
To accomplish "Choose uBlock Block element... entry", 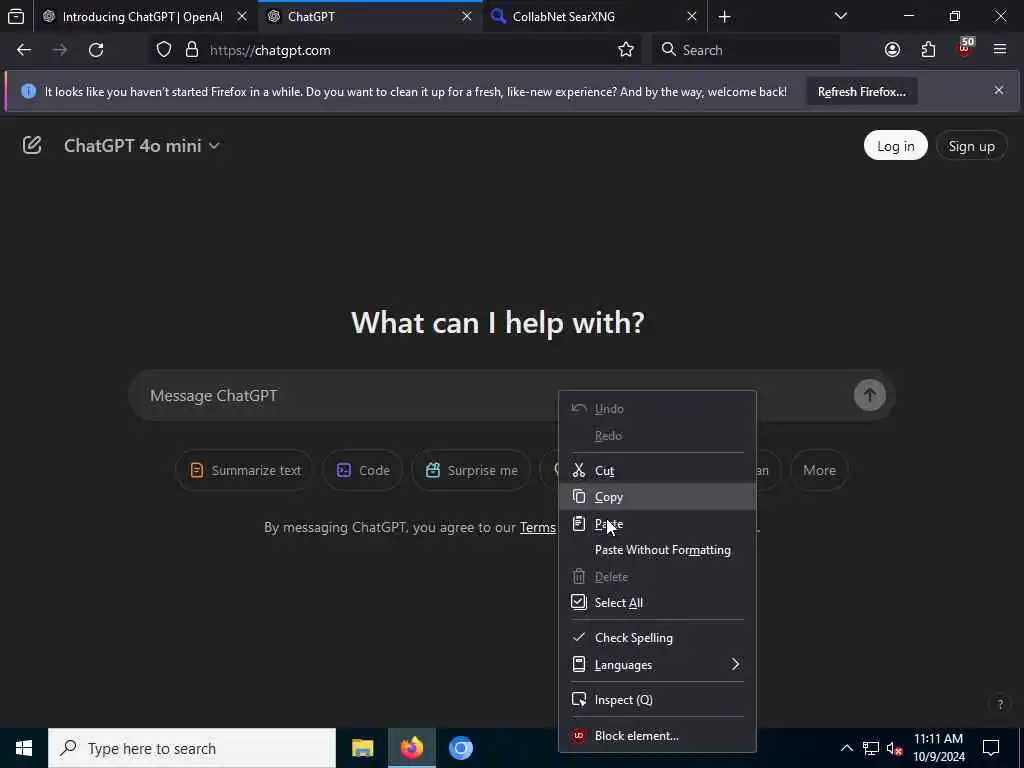I will 658,735.
